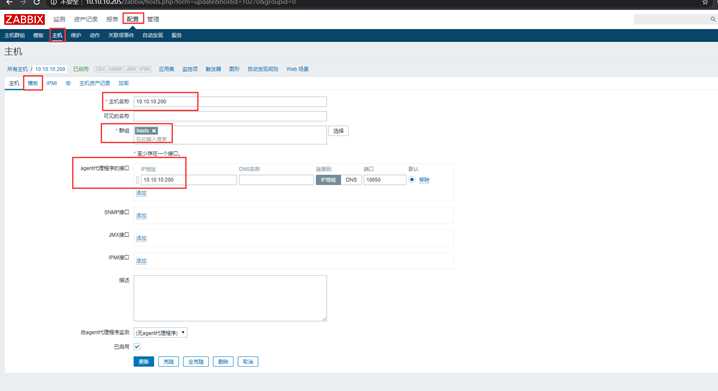Go to 模板 in the blue submenu
The height and width of the screenshot is (391, 718).
click(38, 35)
